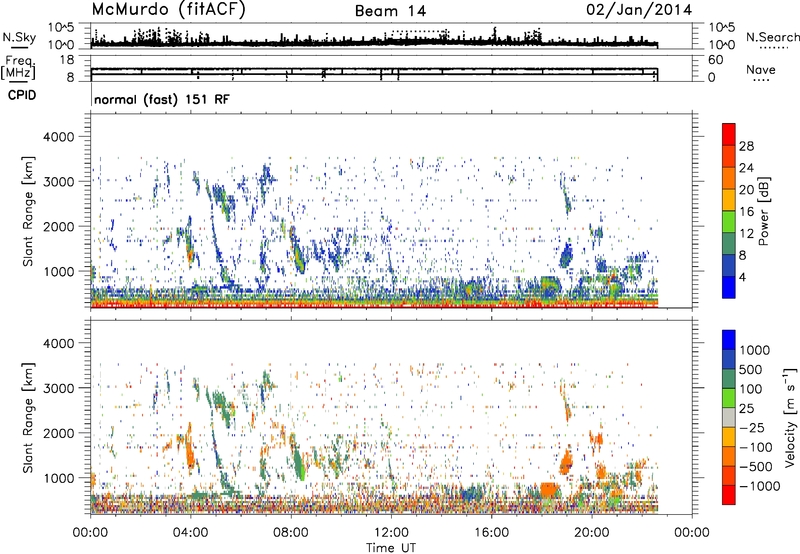Click the "4" power colorbar value

tap(742, 278)
